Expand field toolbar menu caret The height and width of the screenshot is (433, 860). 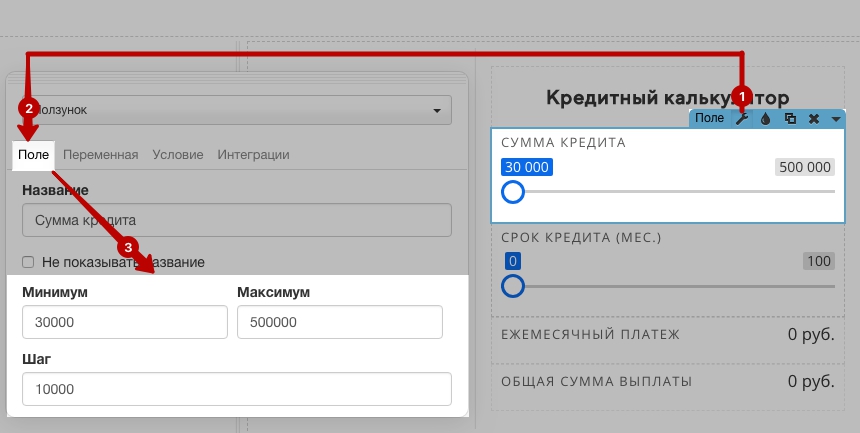[836, 119]
